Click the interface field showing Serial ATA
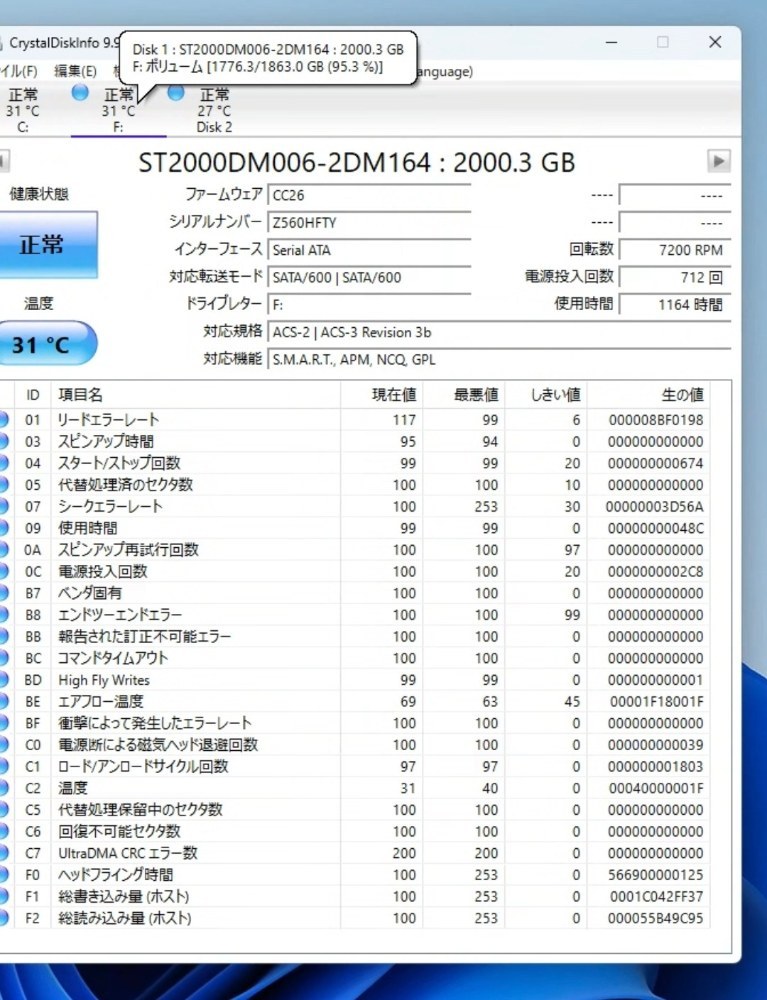767x1000 pixels. click(369, 250)
